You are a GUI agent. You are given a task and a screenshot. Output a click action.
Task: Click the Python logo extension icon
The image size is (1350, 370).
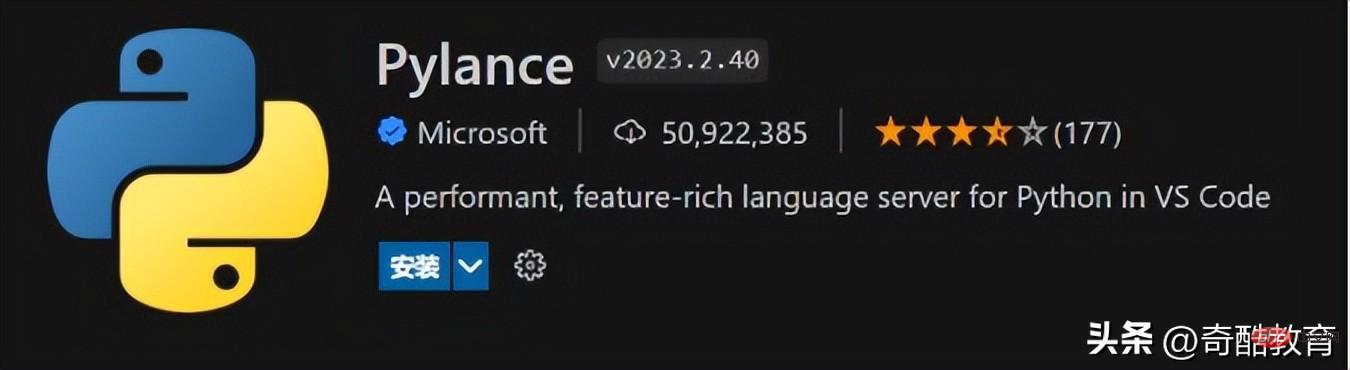(188, 171)
